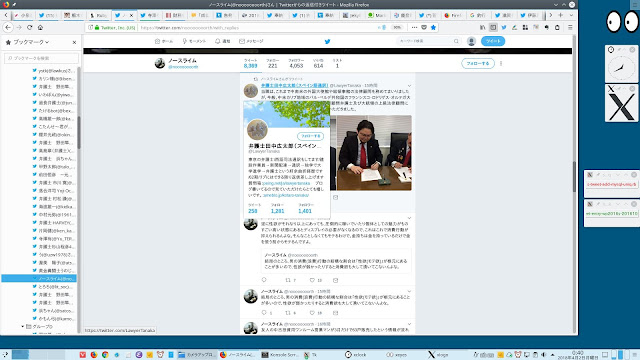The image size is (640, 360).
Task: Go back using Firefox back arrow
Action: [x=8, y=27]
